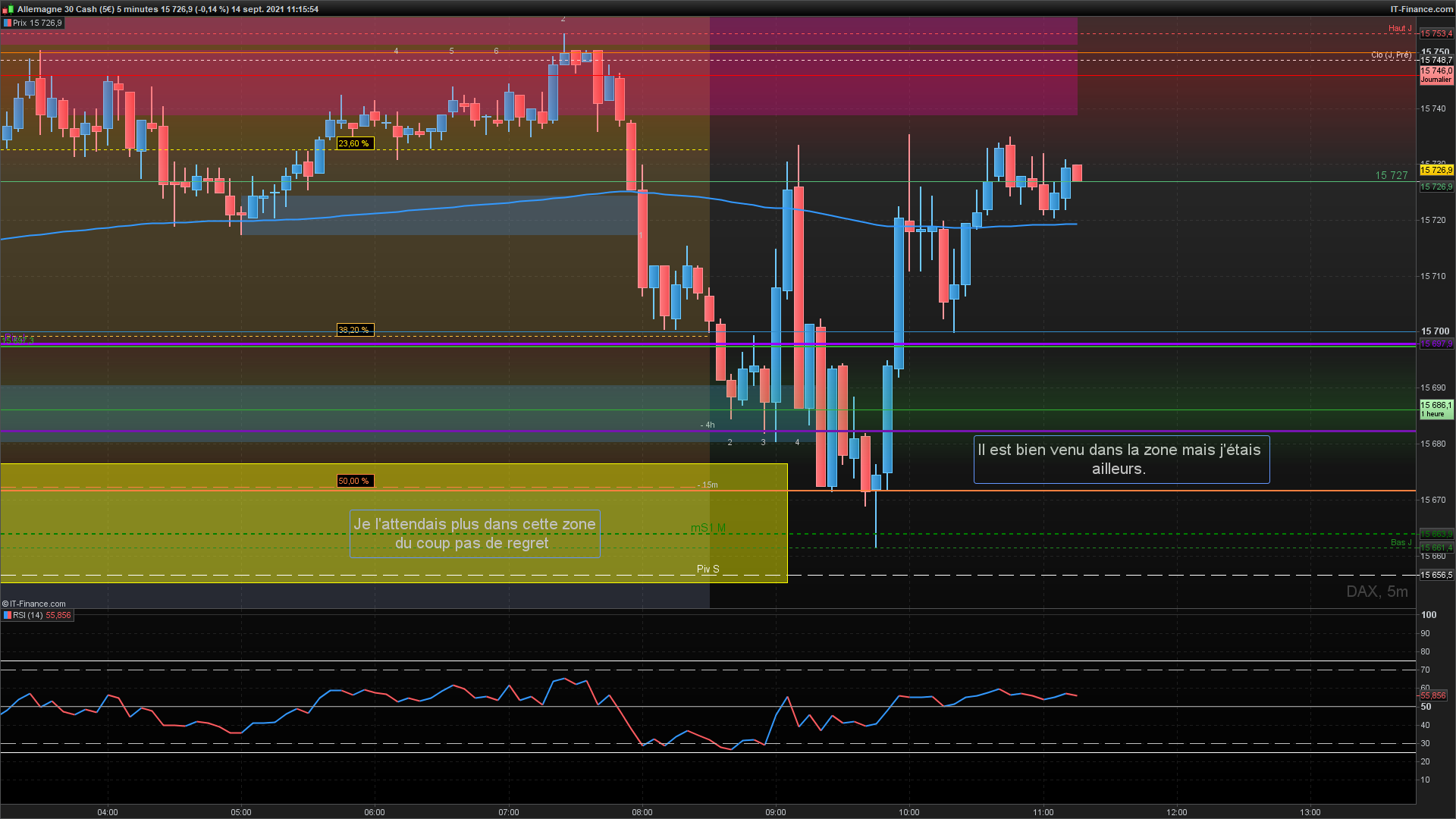Click the candlestick icon in the title bar
1456x819 pixels.
(x=8, y=9)
